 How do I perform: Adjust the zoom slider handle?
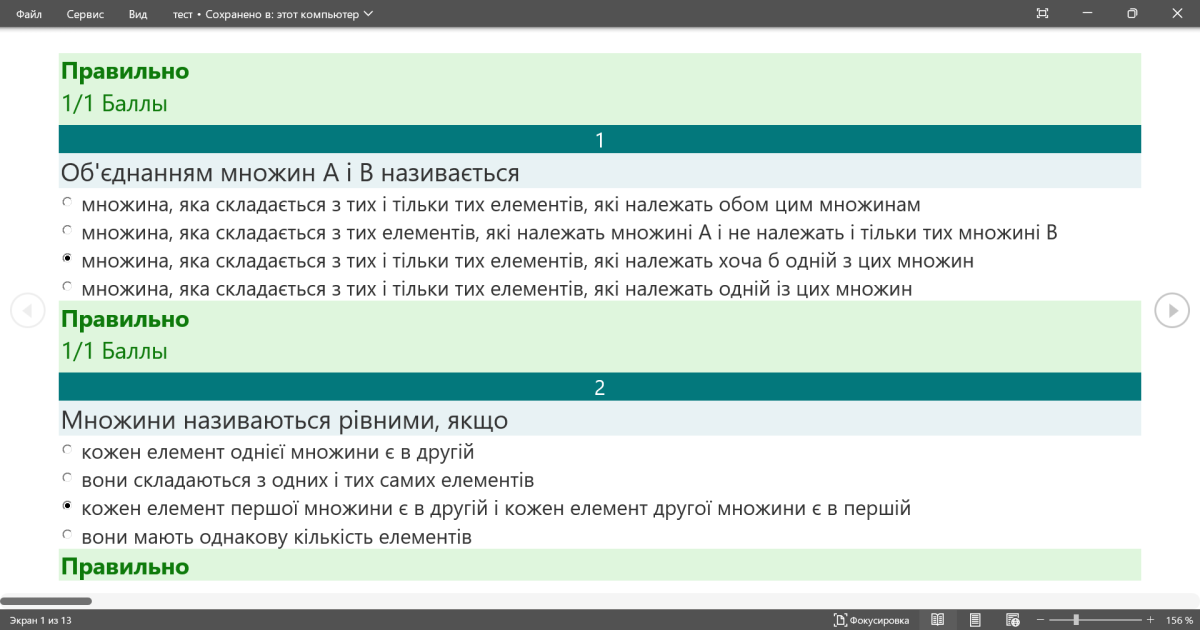pyautogui.click(x=1076, y=620)
